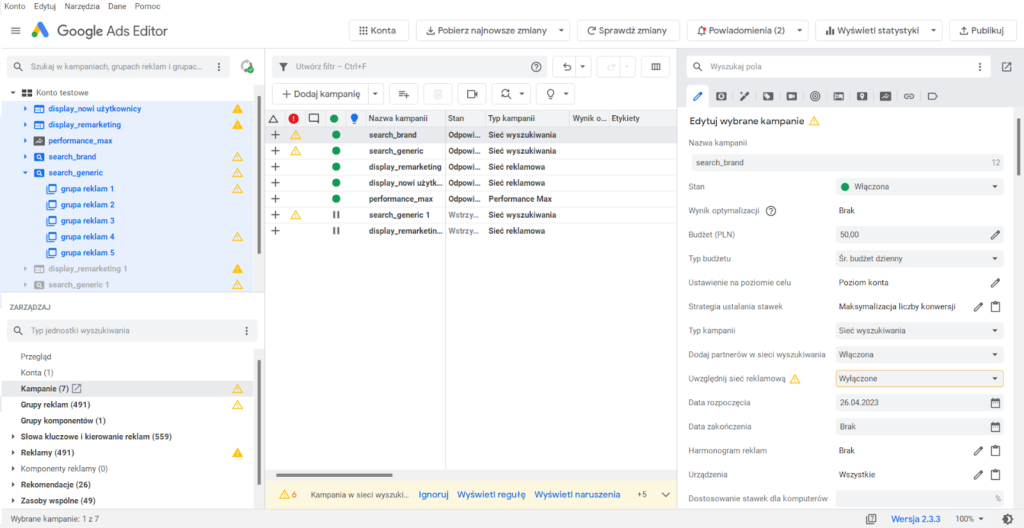Expand the display_remarketing campaign tree node
1024x528 pixels.
(x=25, y=124)
